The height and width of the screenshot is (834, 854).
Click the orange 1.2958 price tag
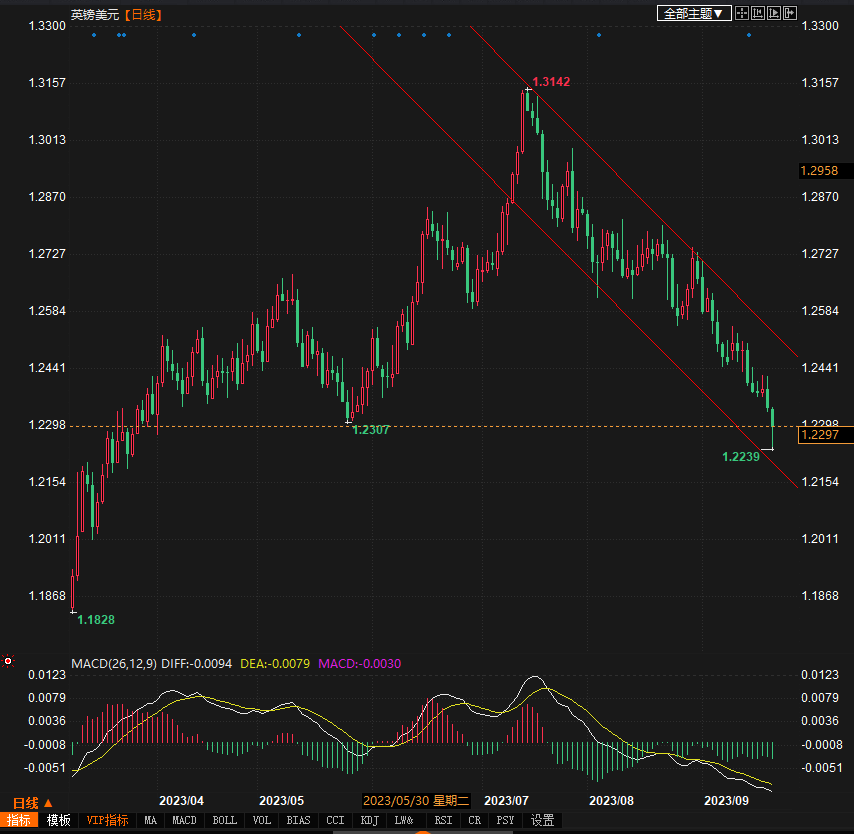825,171
